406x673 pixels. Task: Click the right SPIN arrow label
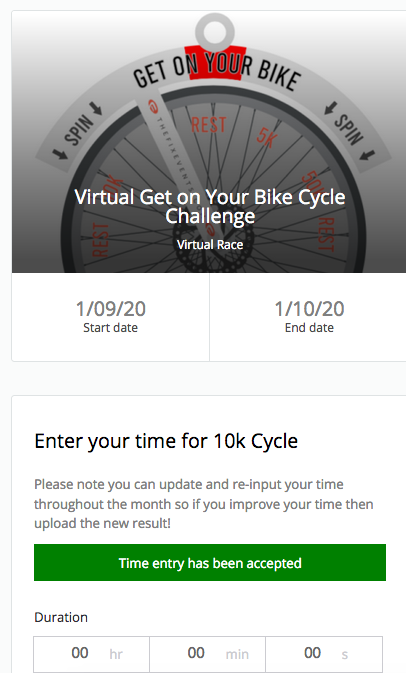pyautogui.click(x=349, y=130)
